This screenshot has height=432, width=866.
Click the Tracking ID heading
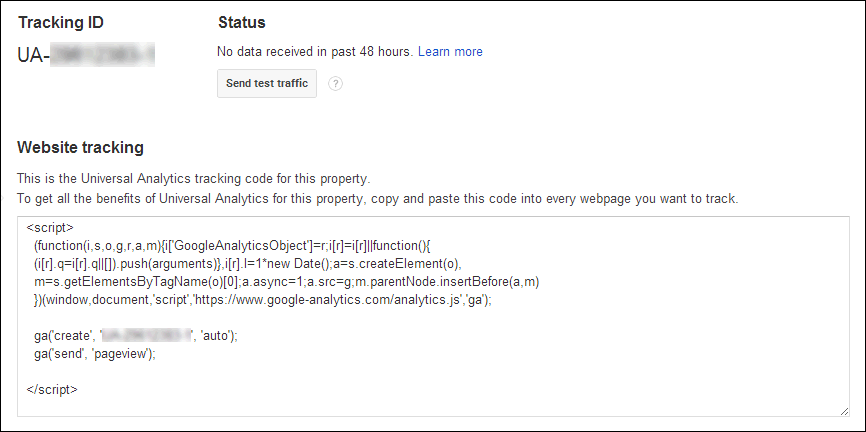point(61,23)
